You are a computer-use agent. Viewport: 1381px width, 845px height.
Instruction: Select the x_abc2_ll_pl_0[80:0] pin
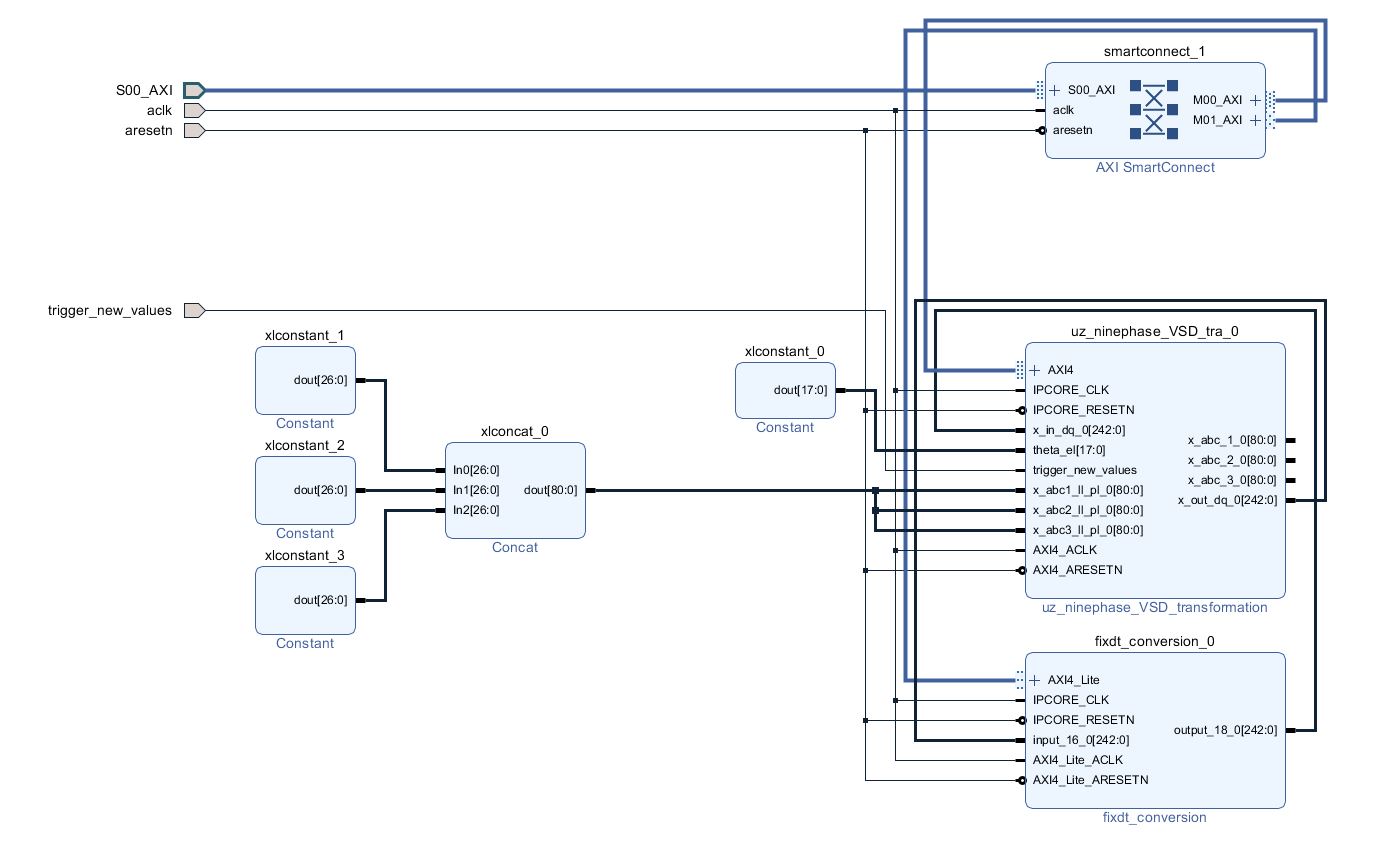(1087, 510)
